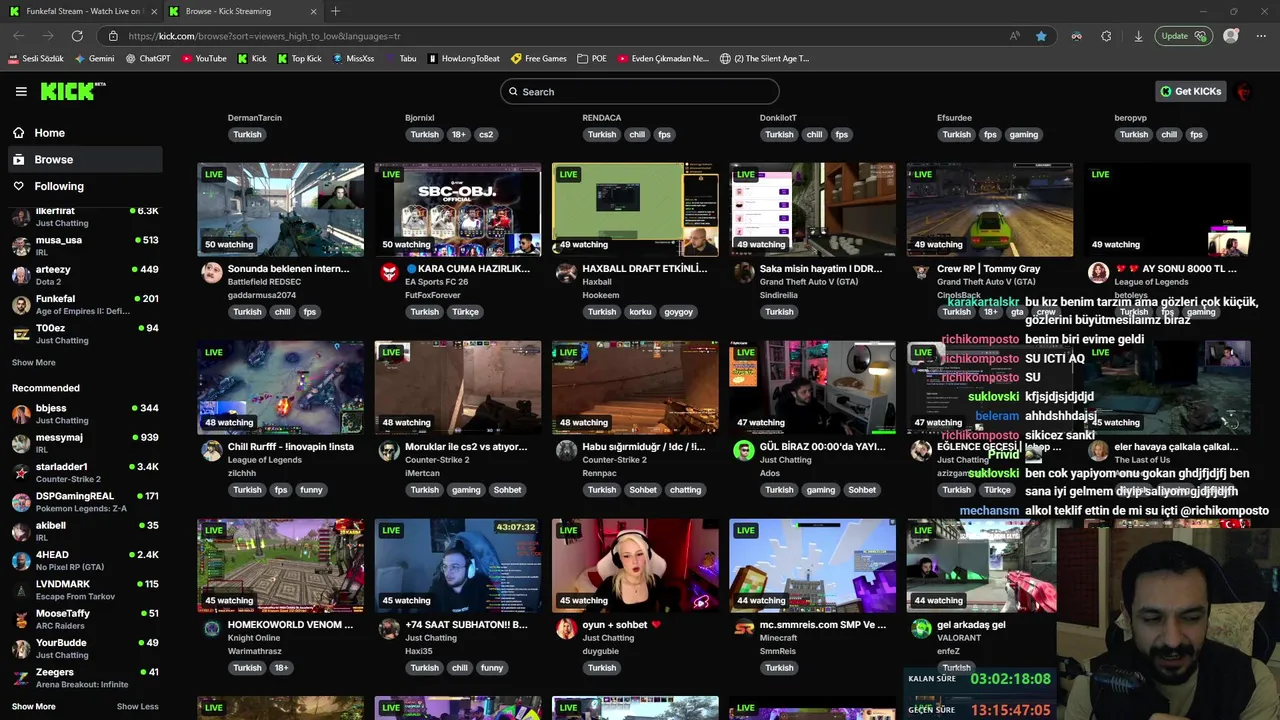The width and height of the screenshot is (1280, 720).
Task: Click 'cs2' tag under Bjornixl
Action: (x=485, y=134)
